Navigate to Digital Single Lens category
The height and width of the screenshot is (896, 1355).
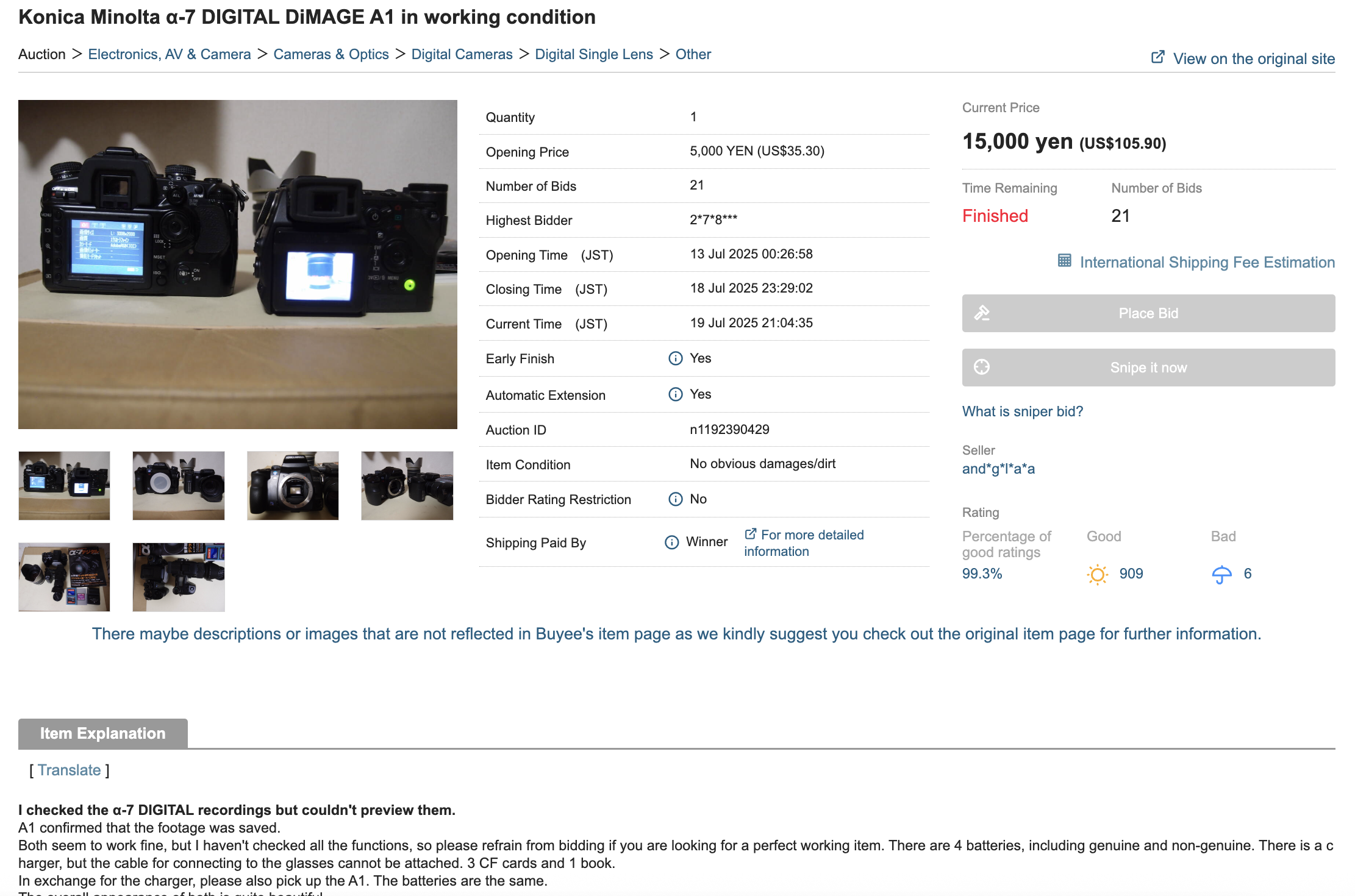[x=593, y=54]
